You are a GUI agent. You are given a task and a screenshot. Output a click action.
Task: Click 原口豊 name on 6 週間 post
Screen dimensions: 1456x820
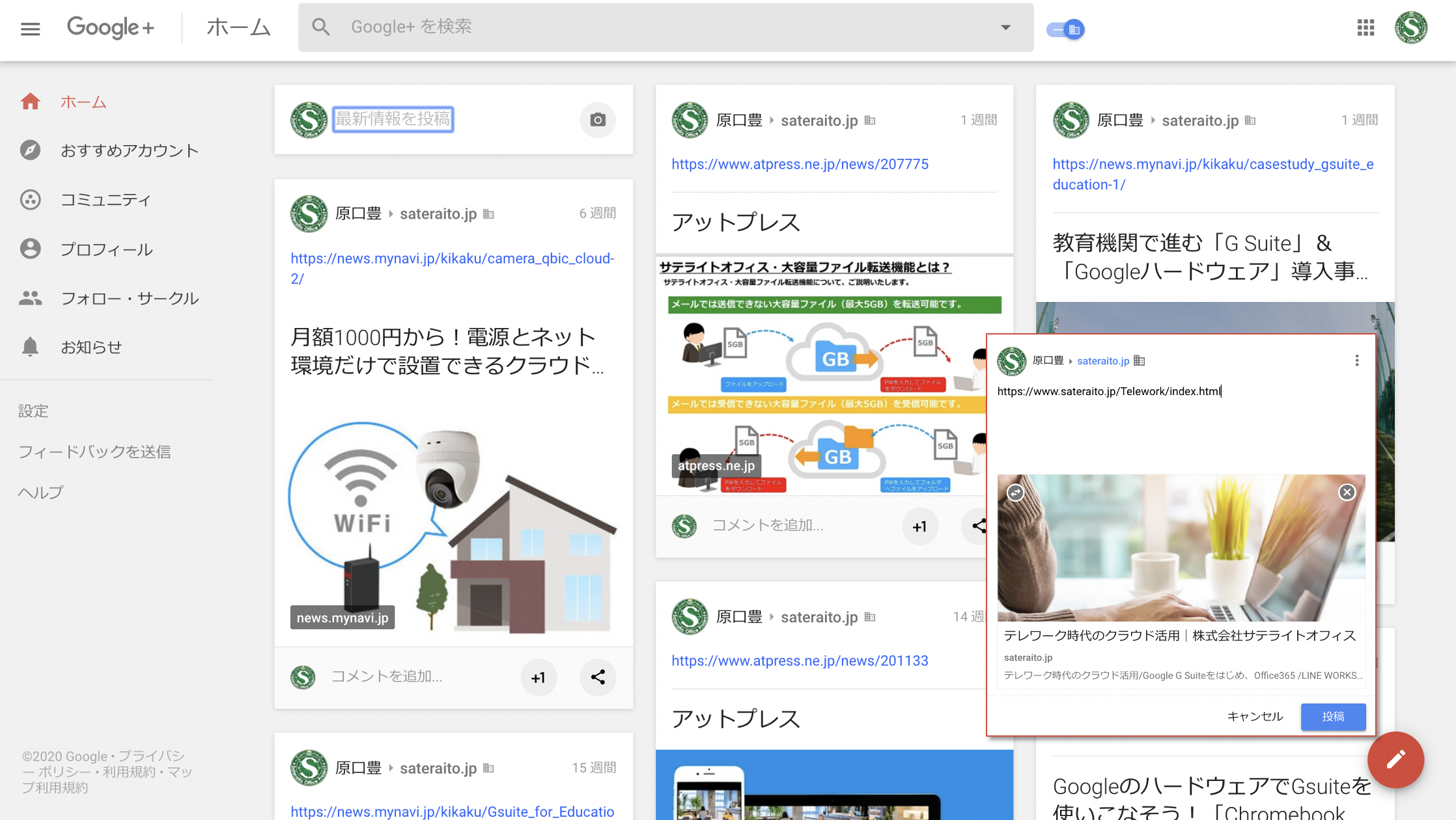coord(358,213)
